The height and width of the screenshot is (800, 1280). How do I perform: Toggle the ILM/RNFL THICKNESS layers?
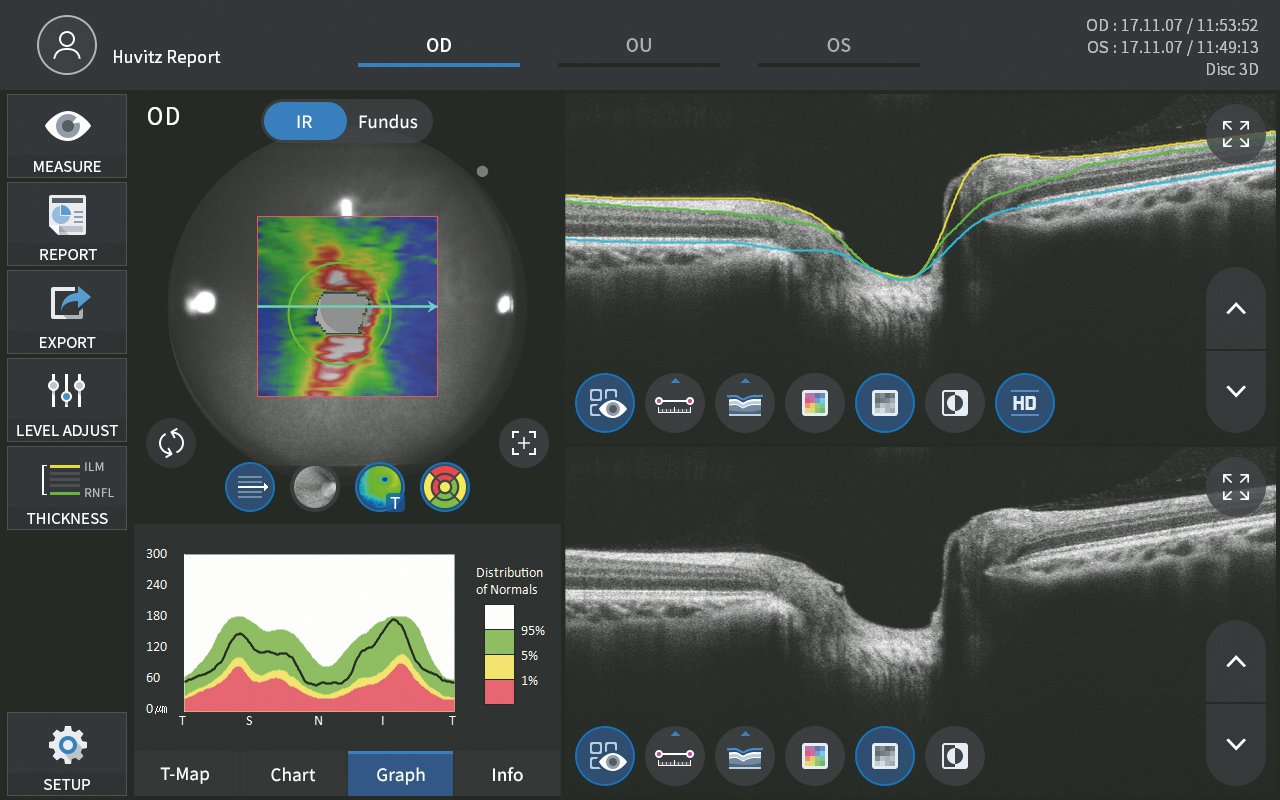pyautogui.click(x=67, y=488)
